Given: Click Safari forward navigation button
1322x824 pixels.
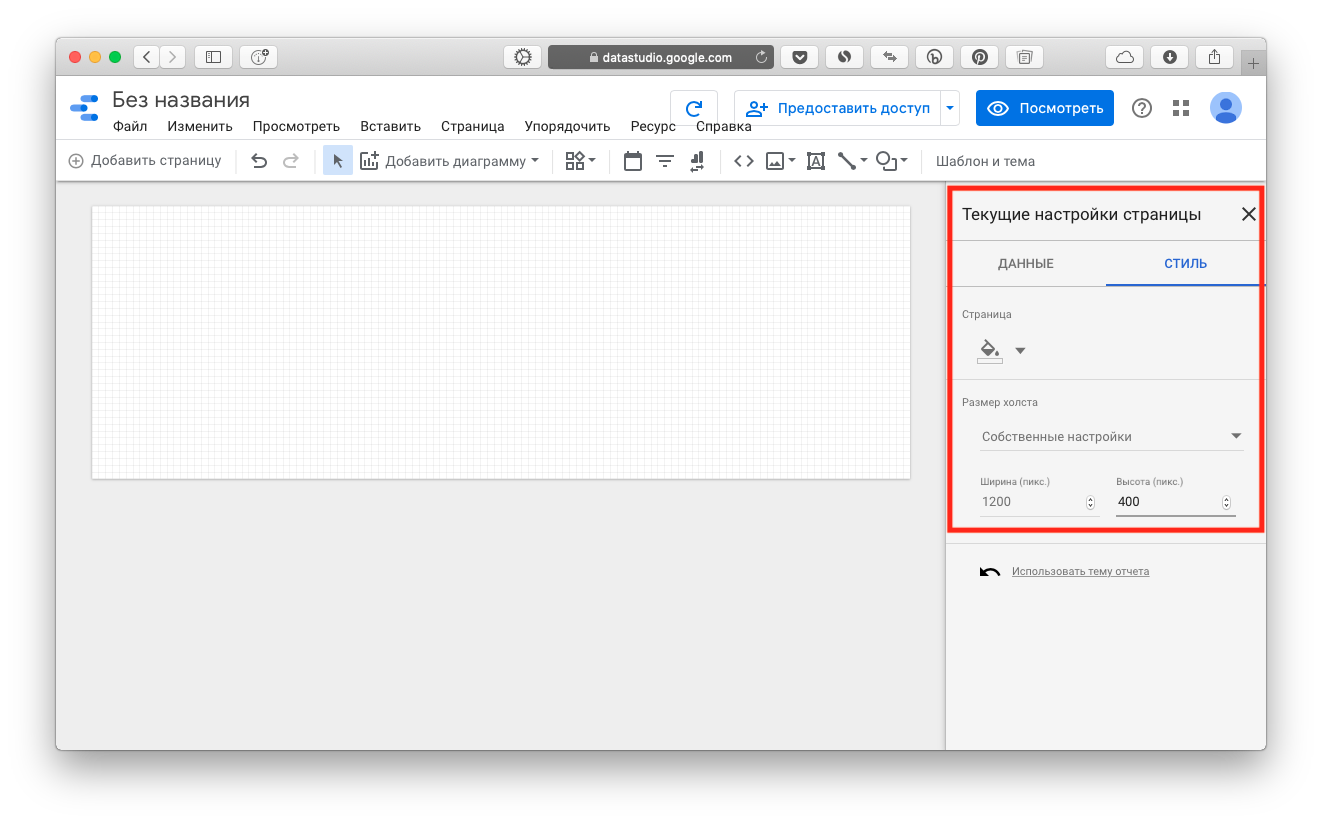Looking at the screenshot, I should point(173,57).
